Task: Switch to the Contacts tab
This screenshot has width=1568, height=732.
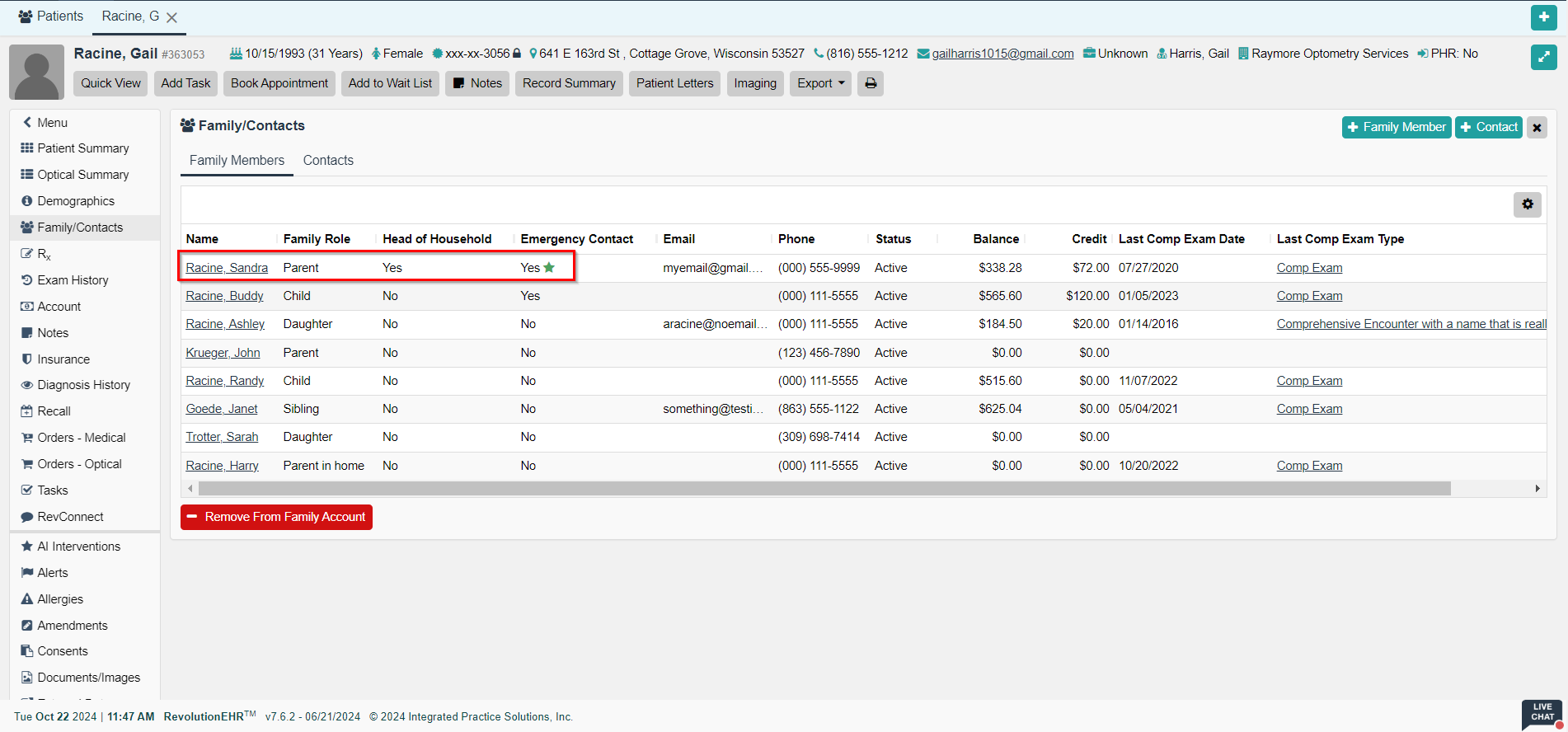Action: tap(328, 161)
